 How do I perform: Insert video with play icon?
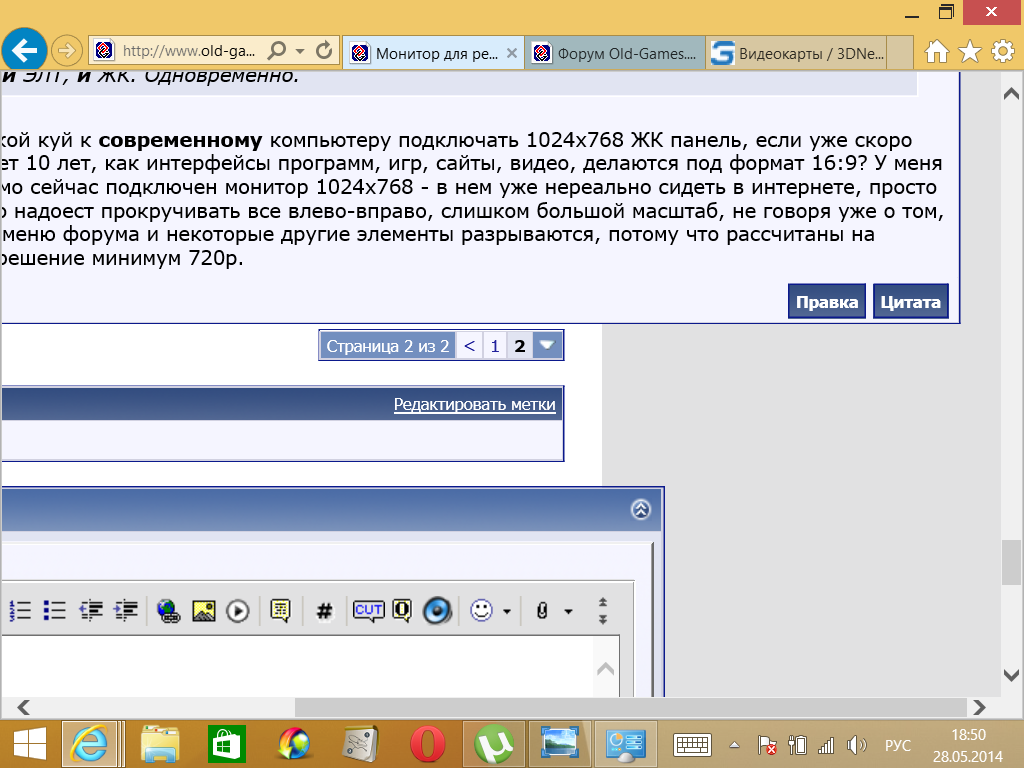(238, 611)
